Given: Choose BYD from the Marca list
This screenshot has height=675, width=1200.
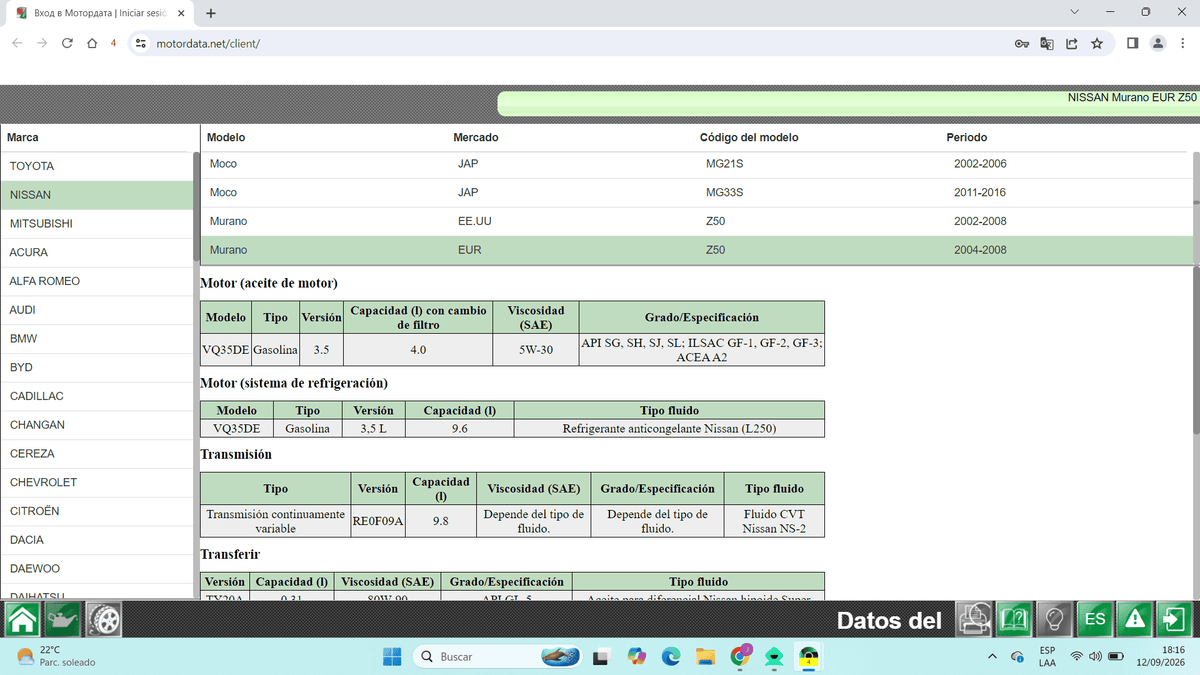Looking at the screenshot, I should [96, 368].
